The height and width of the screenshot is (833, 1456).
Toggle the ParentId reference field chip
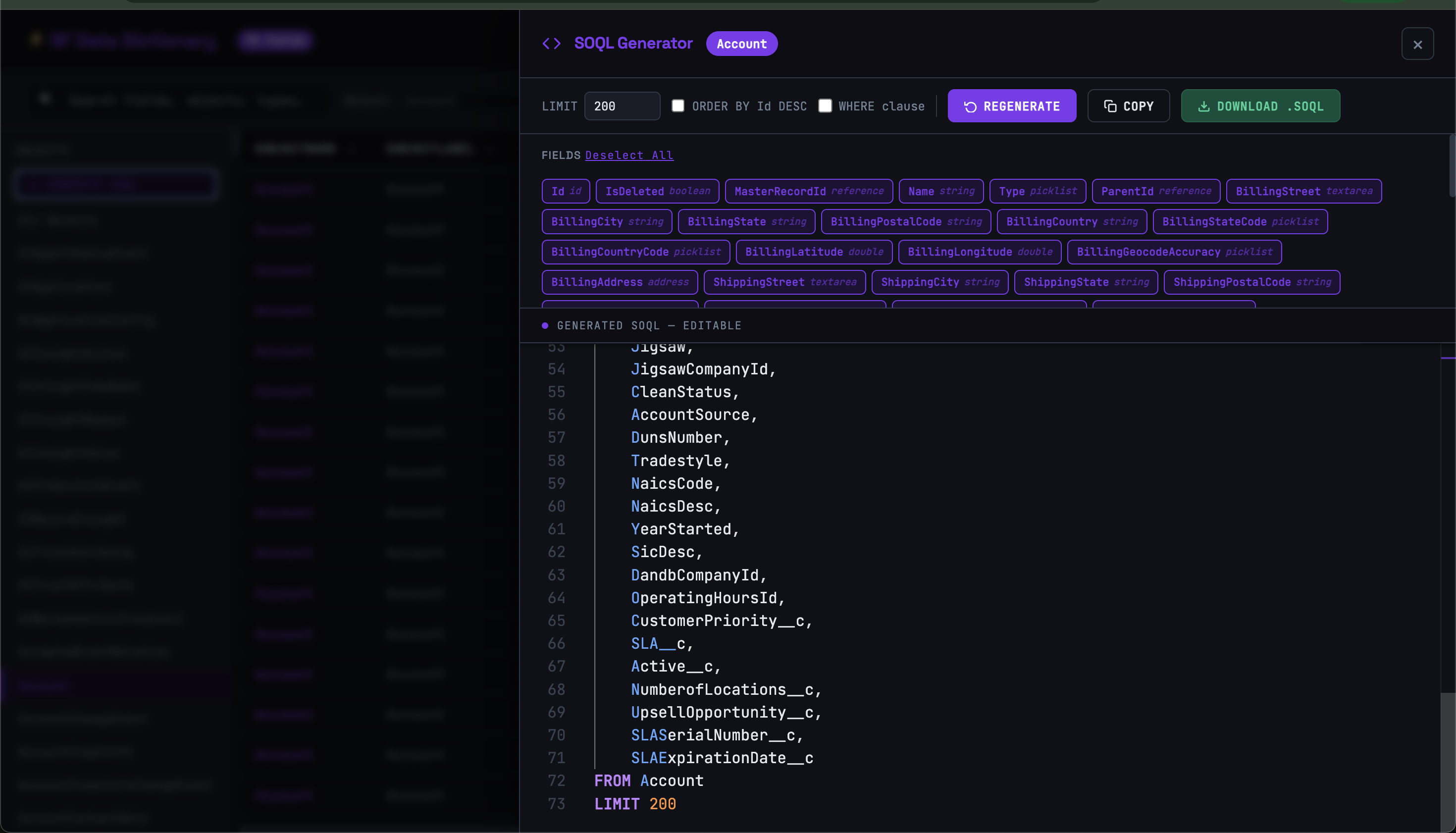[1156, 191]
